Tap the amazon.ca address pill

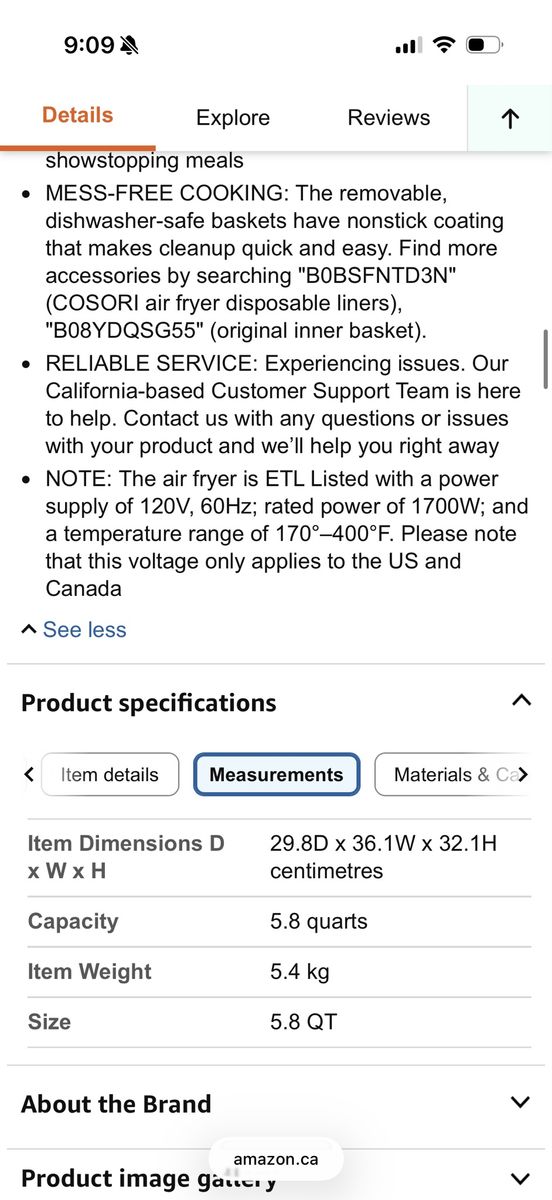pyautogui.click(x=276, y=1159)
